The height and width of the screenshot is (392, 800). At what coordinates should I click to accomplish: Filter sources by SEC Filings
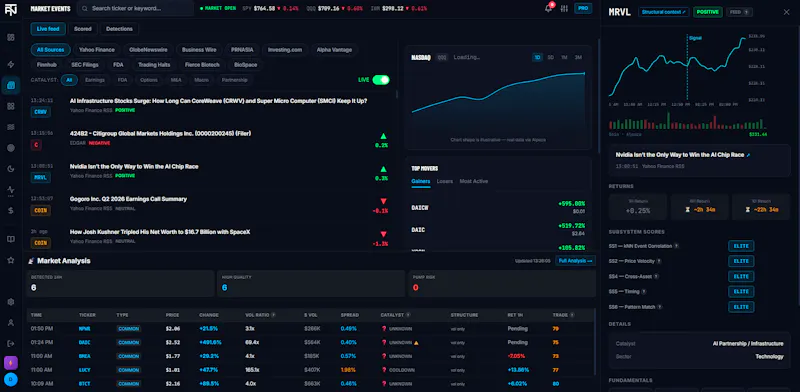coord(85,65)
